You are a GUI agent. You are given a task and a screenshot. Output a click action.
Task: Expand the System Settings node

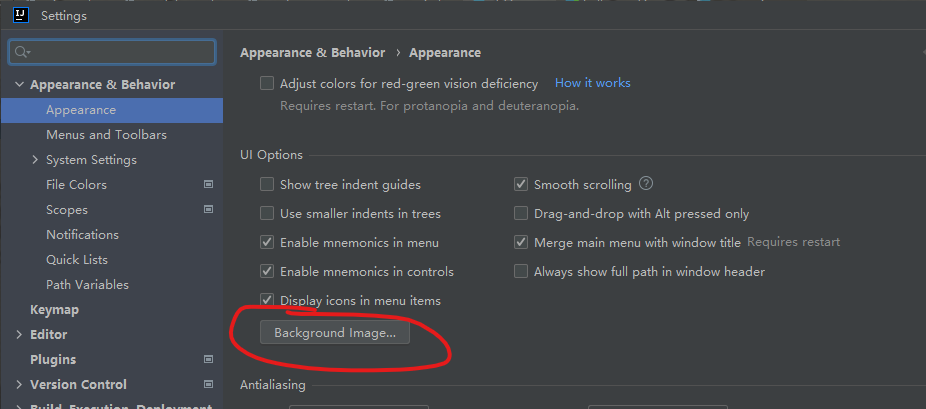click(x=36, y=160)
